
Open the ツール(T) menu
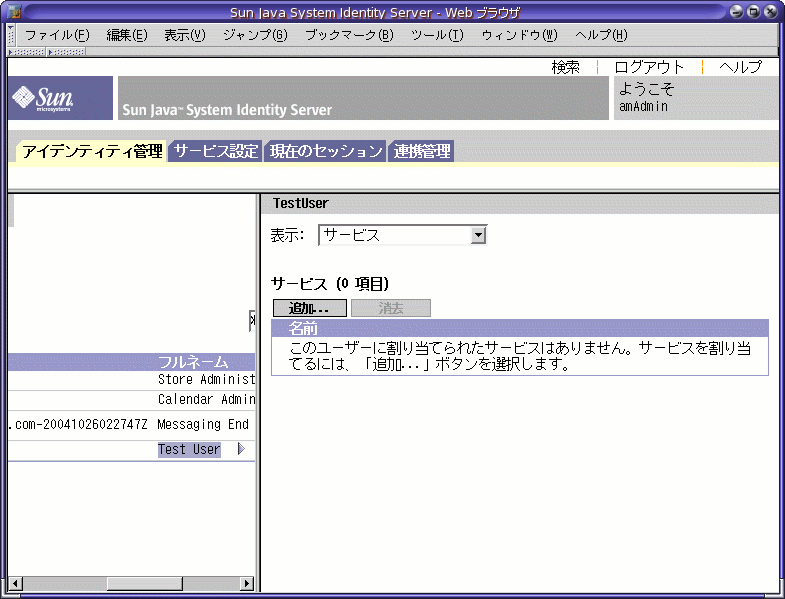coord(437,35)
